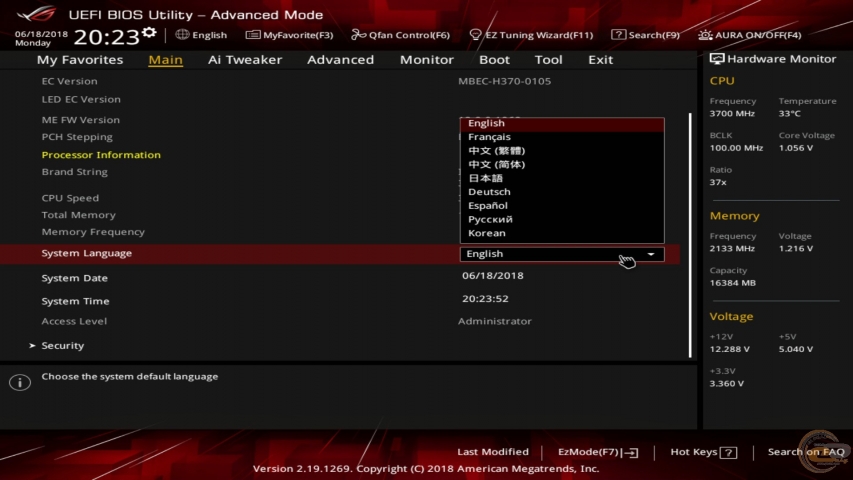Click the Total Memory label
This screenshot has height=480, width=853.
[x=78, y=215]
